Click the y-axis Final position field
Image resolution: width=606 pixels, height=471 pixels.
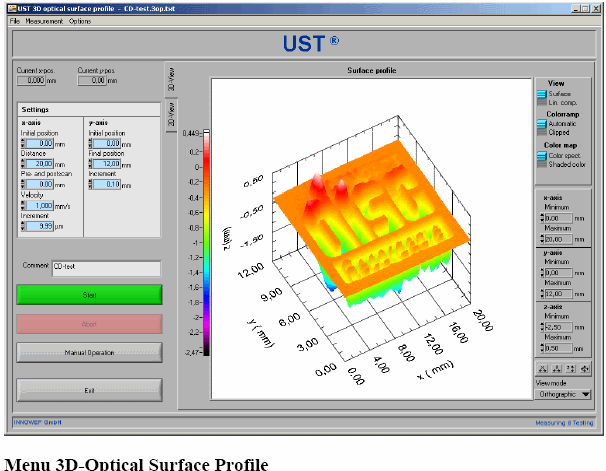click(107, 164)
